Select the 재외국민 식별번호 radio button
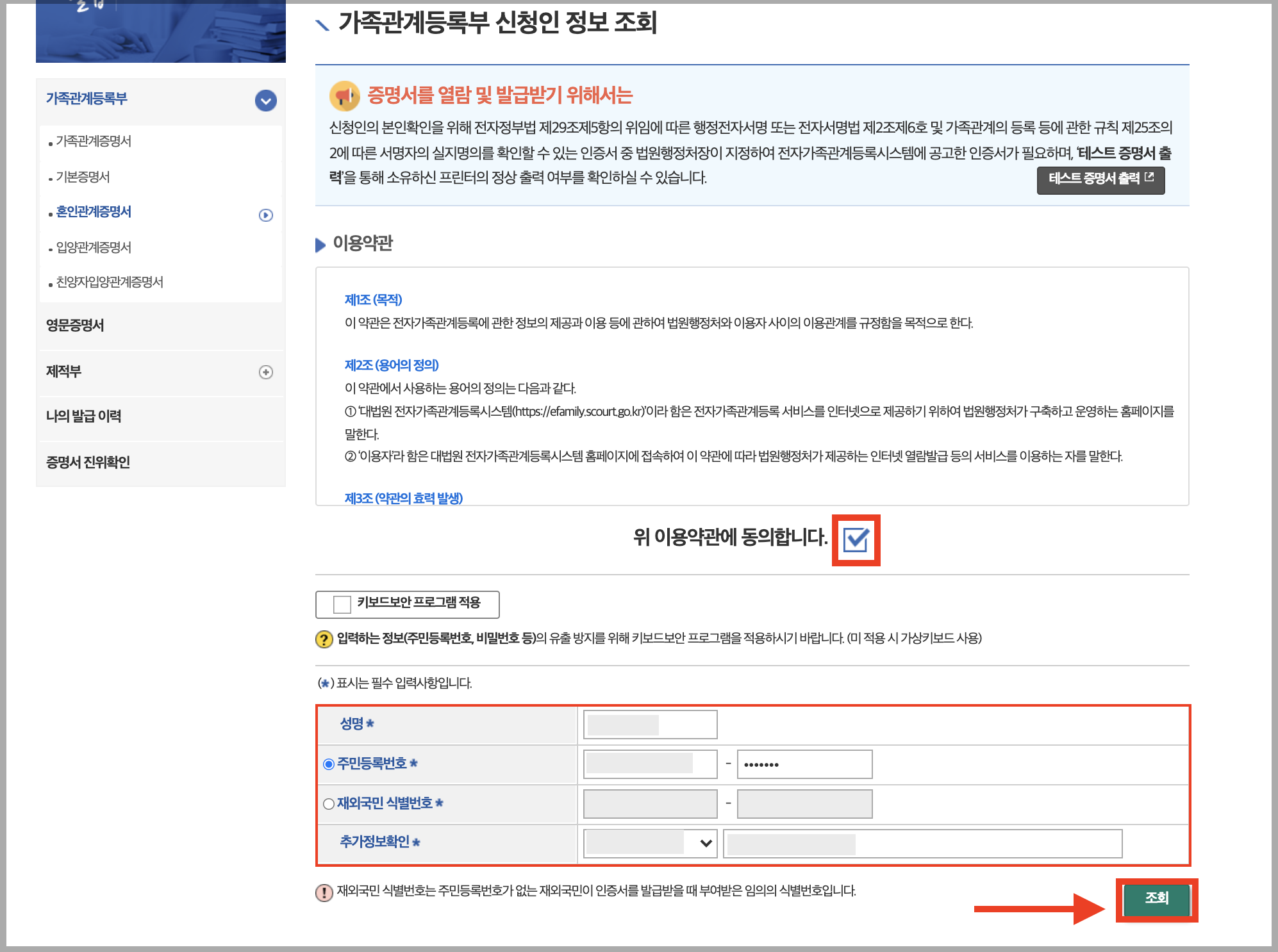 pyautogui.click(x=329, y=803)
